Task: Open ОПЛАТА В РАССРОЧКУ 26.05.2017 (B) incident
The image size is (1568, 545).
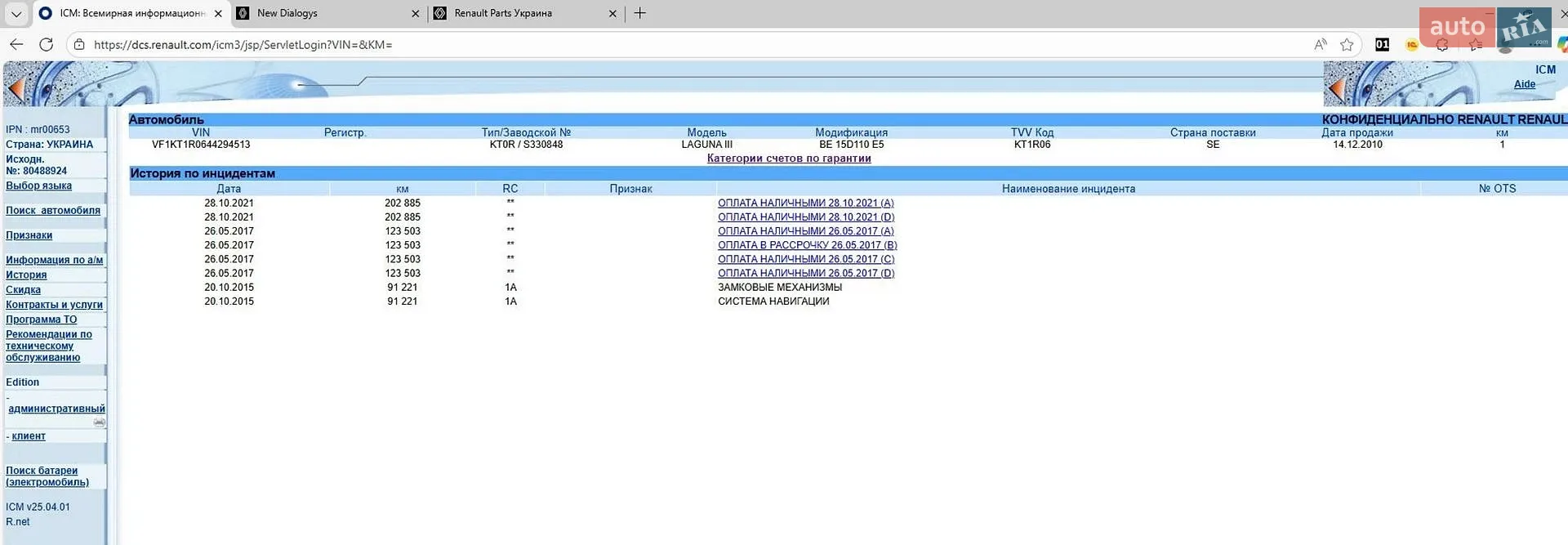Action: pos(808,245)
